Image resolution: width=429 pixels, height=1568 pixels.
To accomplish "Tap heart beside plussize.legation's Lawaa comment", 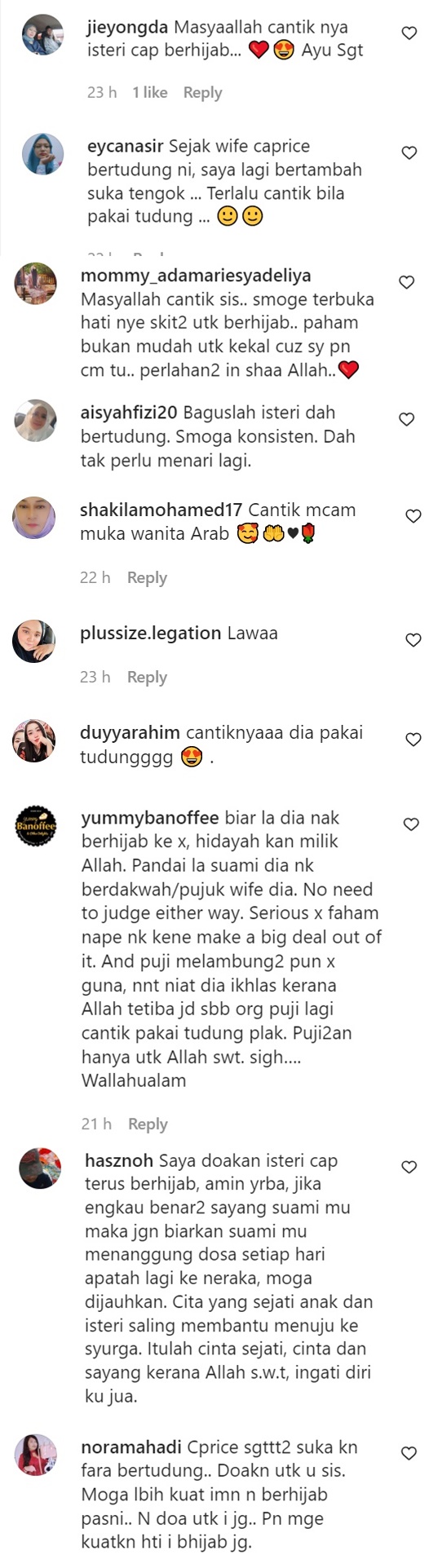I will [414, 640].
